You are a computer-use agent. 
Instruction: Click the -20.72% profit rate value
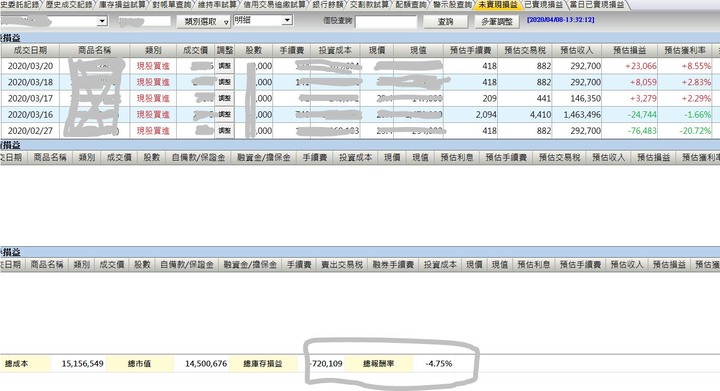point(695,131)
